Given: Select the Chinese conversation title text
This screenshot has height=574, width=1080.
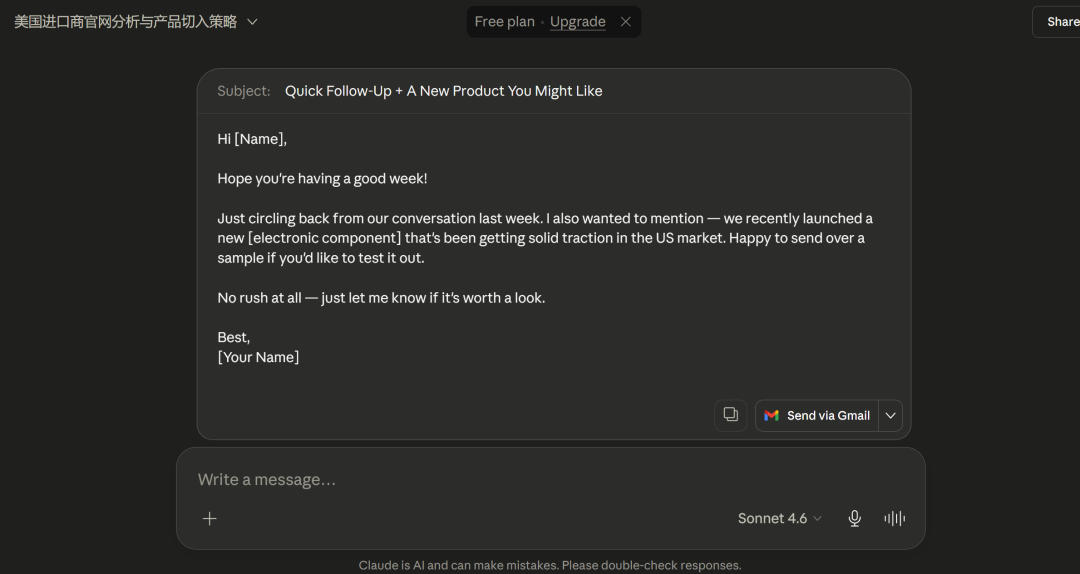Looking at the screenshot, I should click(125, 21).
